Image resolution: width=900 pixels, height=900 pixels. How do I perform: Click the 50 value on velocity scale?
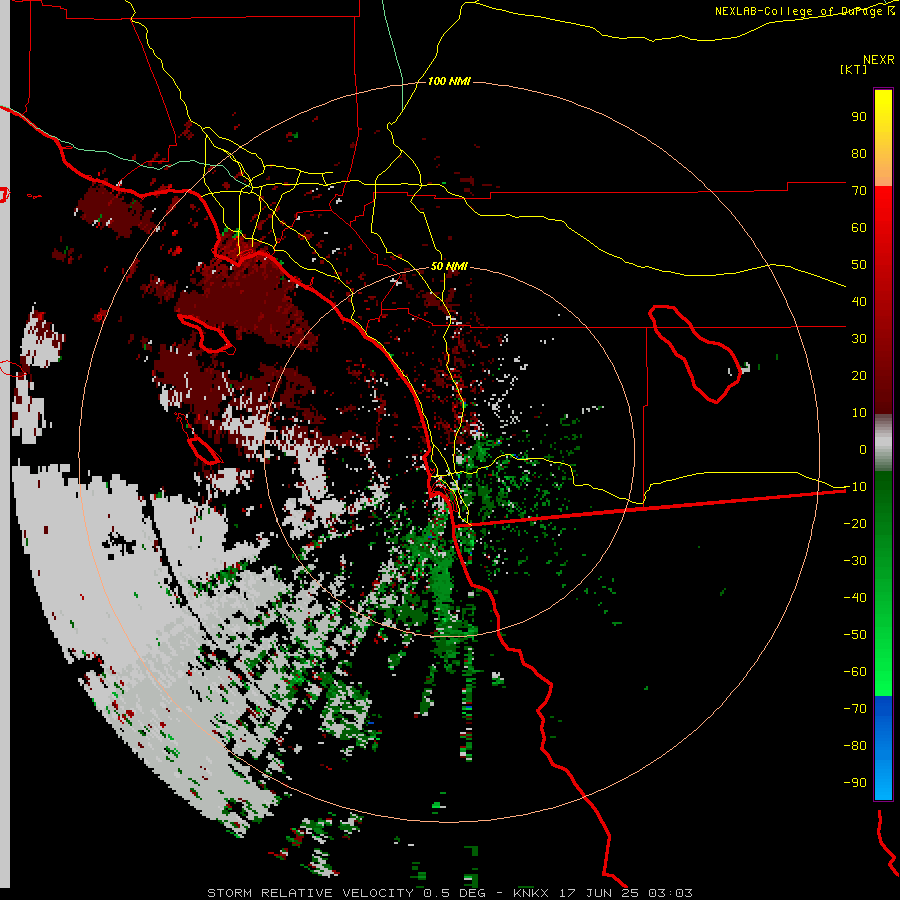(859, 265)
